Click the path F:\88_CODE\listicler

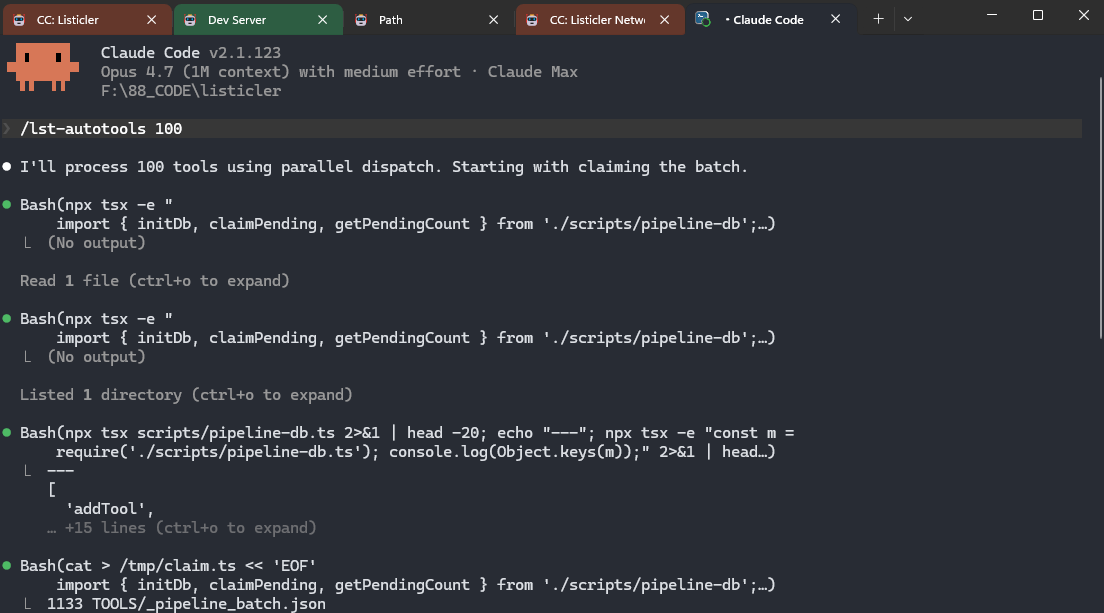click(191, 91)
